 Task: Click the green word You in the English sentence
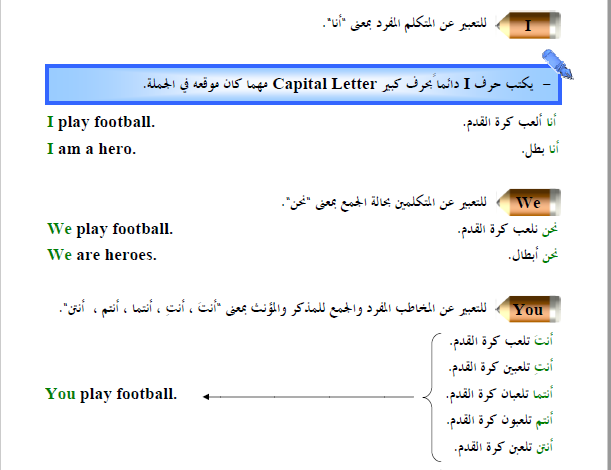(x=60, y=394)
